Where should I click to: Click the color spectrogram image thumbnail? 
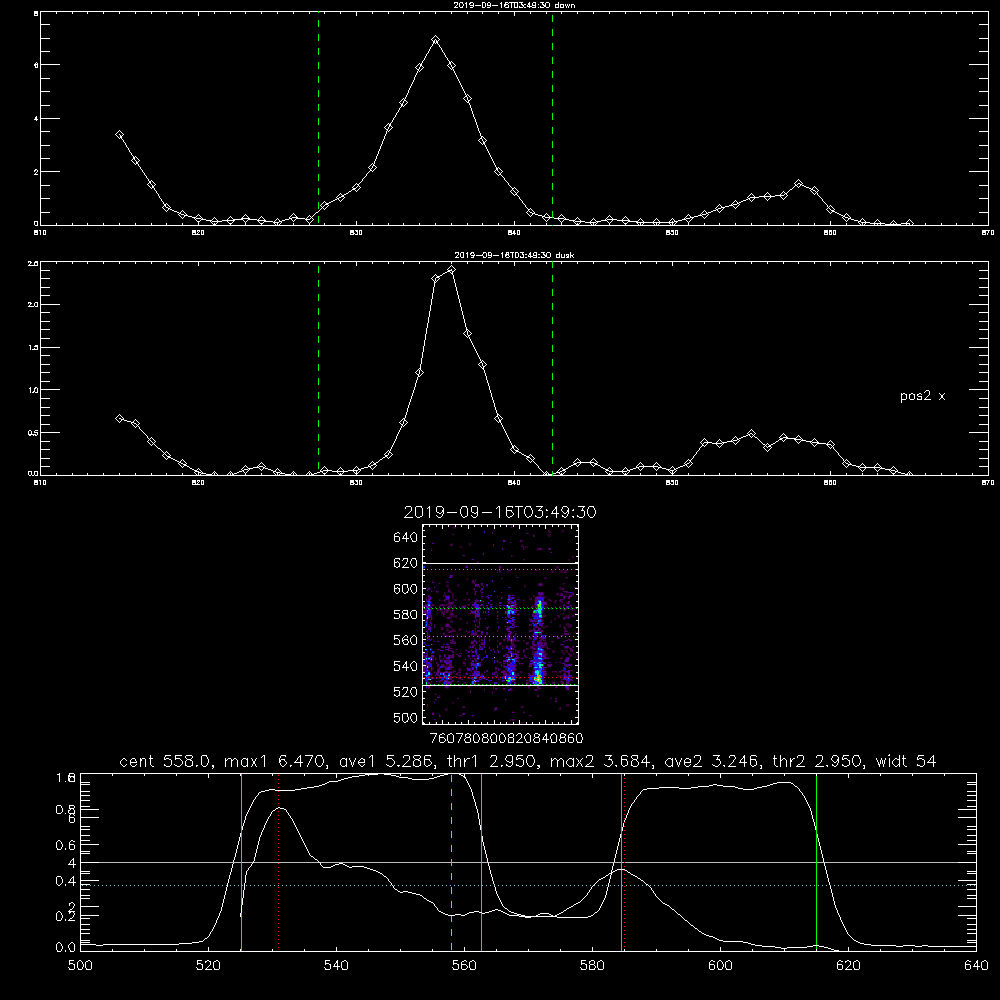point(500,624)
